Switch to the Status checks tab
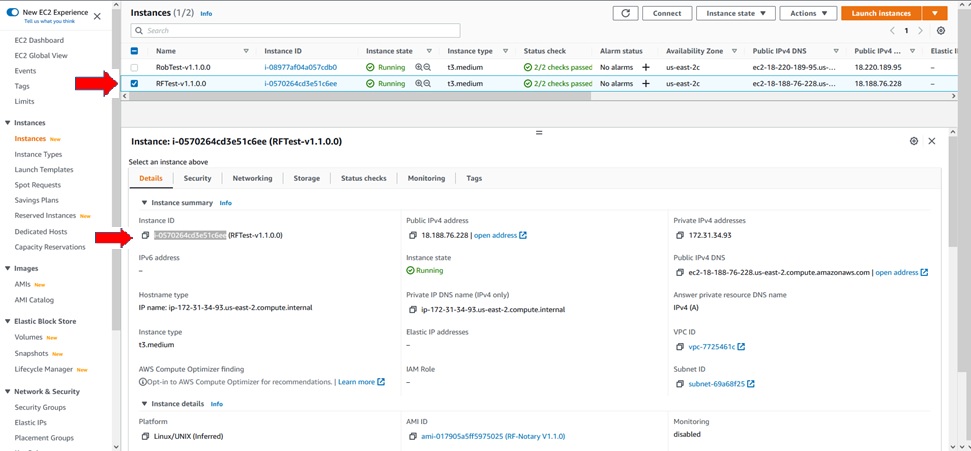This screenshot has height=451, width=971. [x=364, y=178]
